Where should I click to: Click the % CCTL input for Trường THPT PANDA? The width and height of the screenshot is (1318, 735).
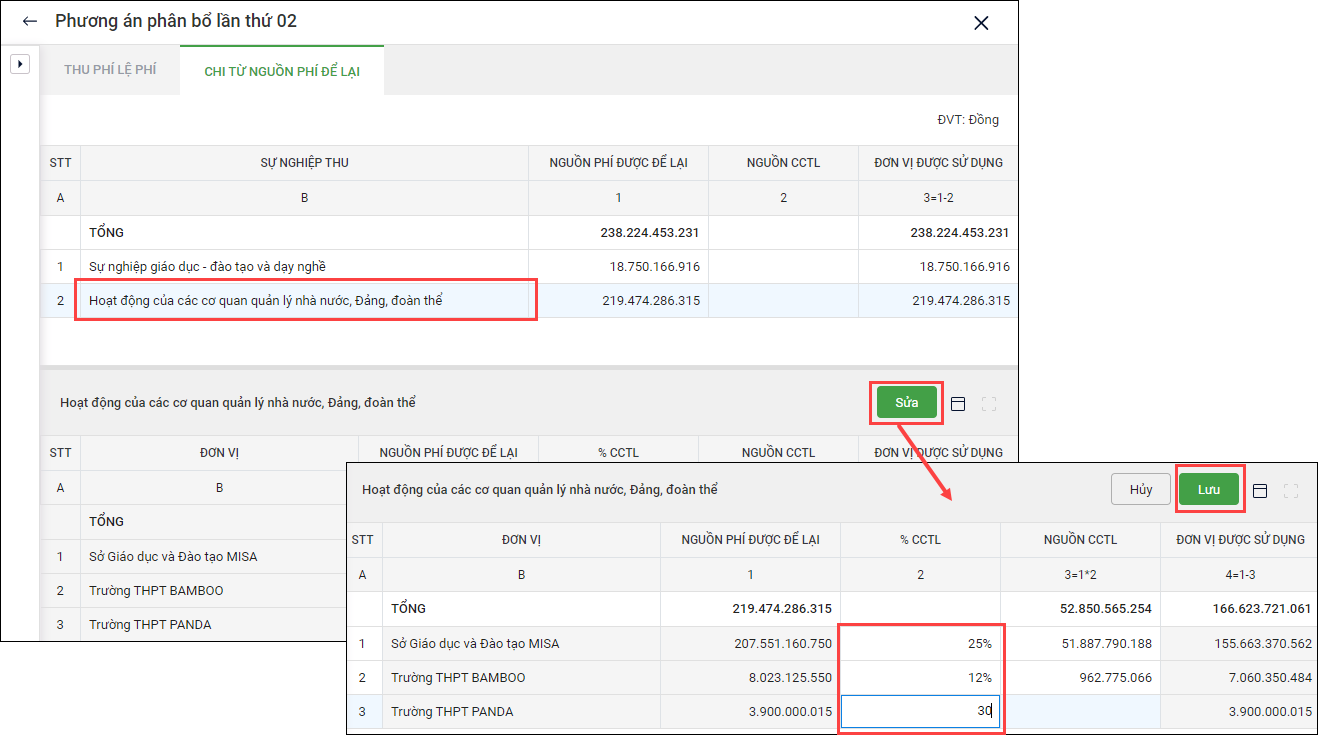(x=920, y=712)
